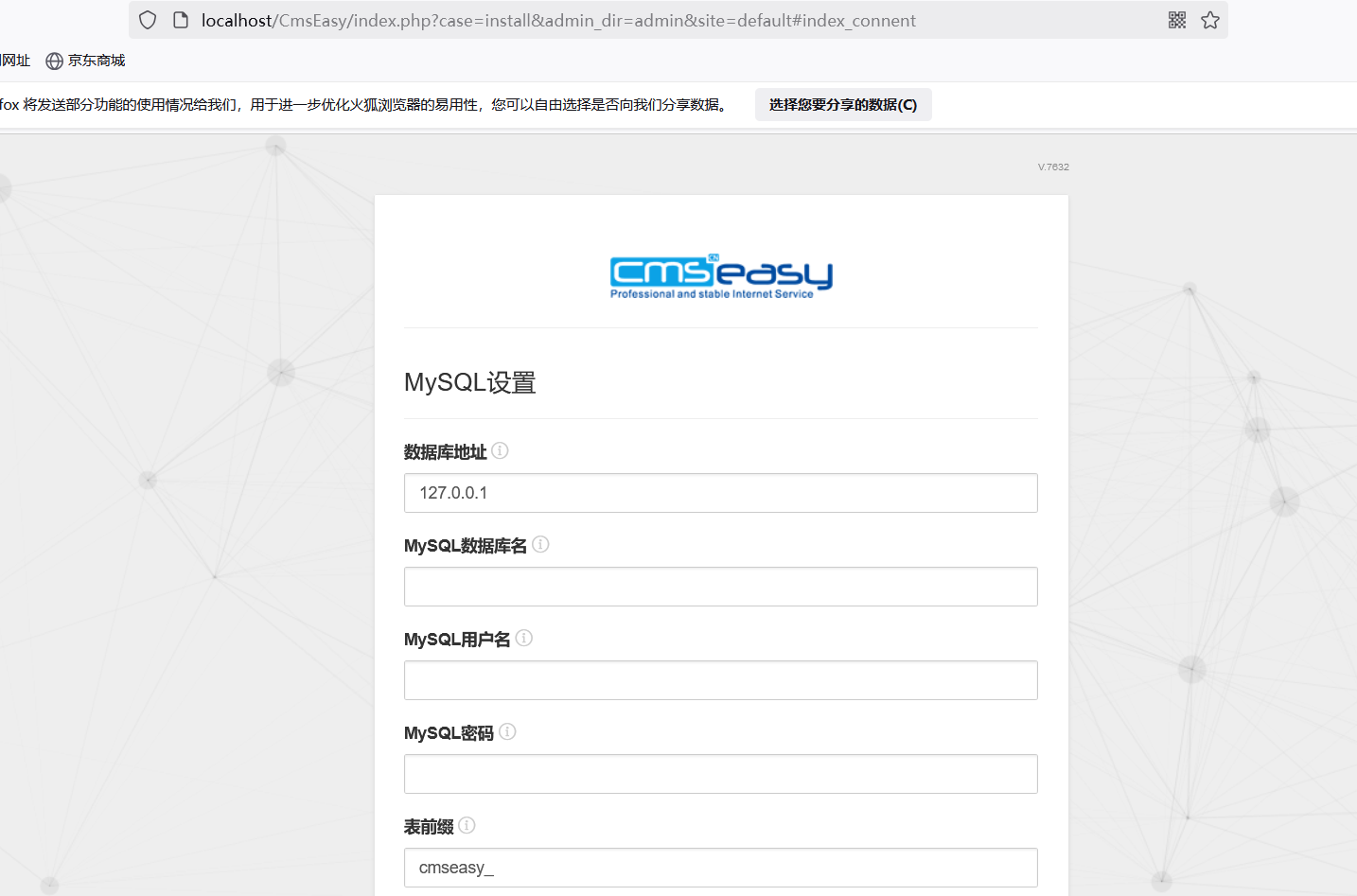Click the MySQL数据库名 label
1357x896 pixels.
point(466,546)
